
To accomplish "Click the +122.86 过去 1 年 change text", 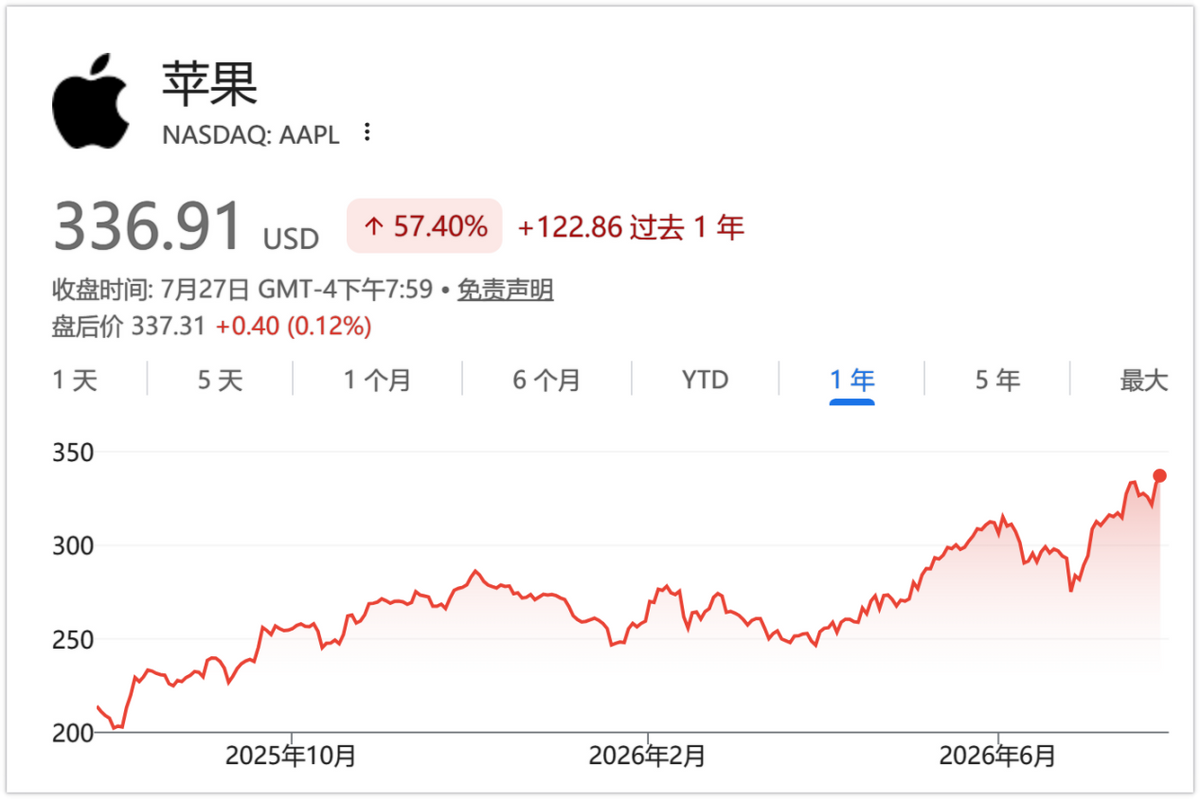I will tap(631, 227).
